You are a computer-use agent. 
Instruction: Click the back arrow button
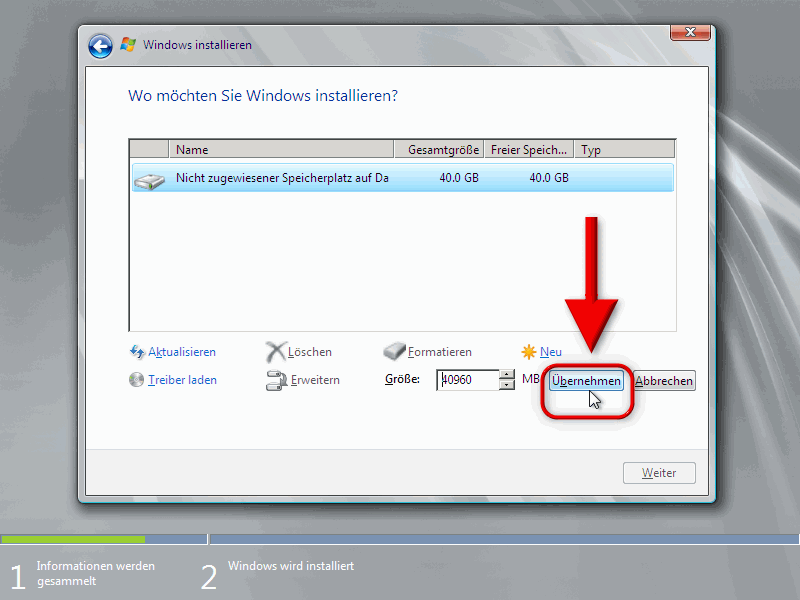coord(100,45)
